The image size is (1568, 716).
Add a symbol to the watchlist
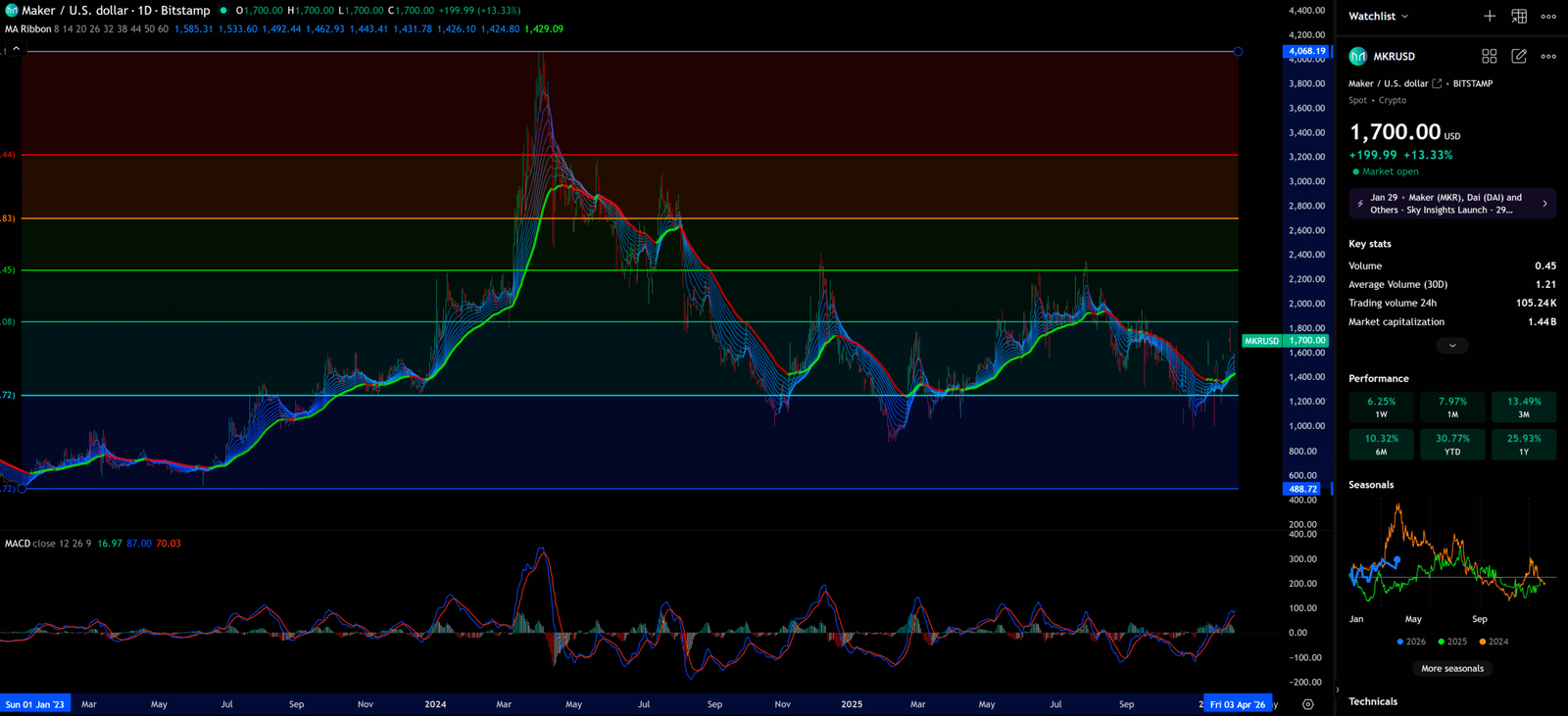pyautogui.click(x=1489, y=16)
